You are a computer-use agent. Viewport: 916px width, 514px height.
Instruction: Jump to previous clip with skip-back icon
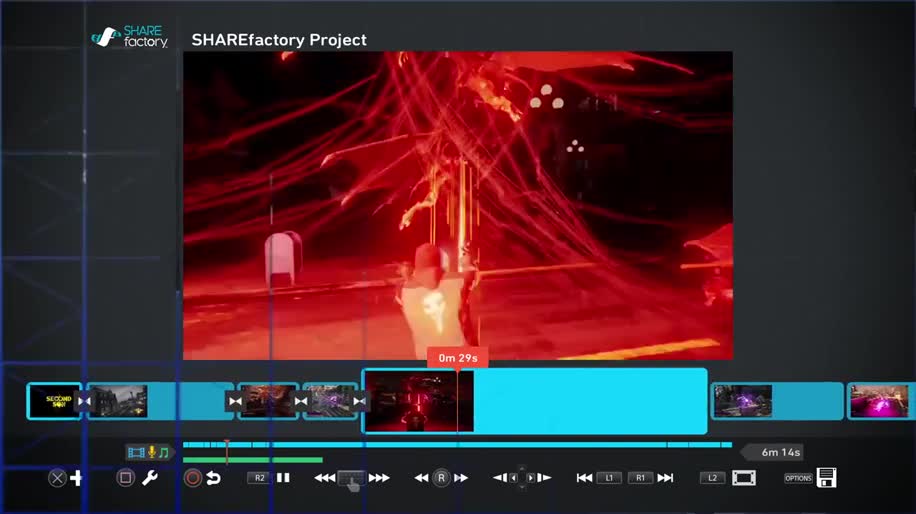[x=584, y=478]
